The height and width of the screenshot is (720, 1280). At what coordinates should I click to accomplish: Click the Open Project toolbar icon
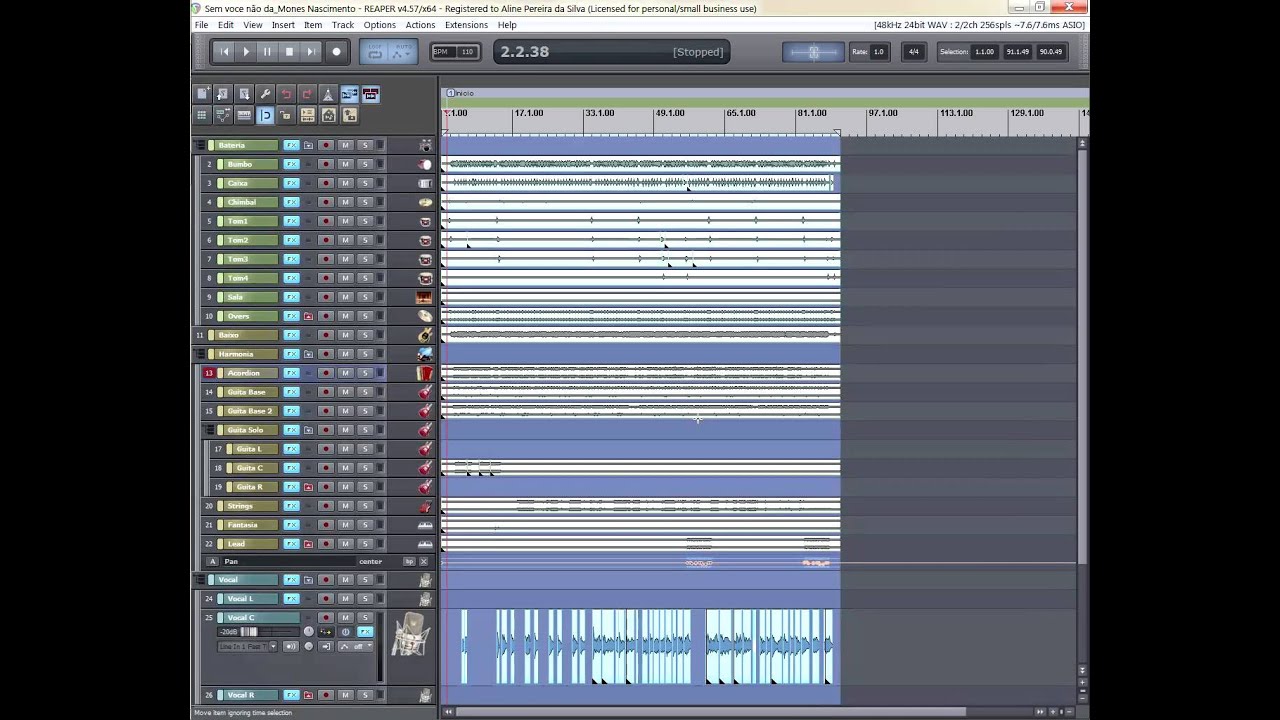pos(223,94)
